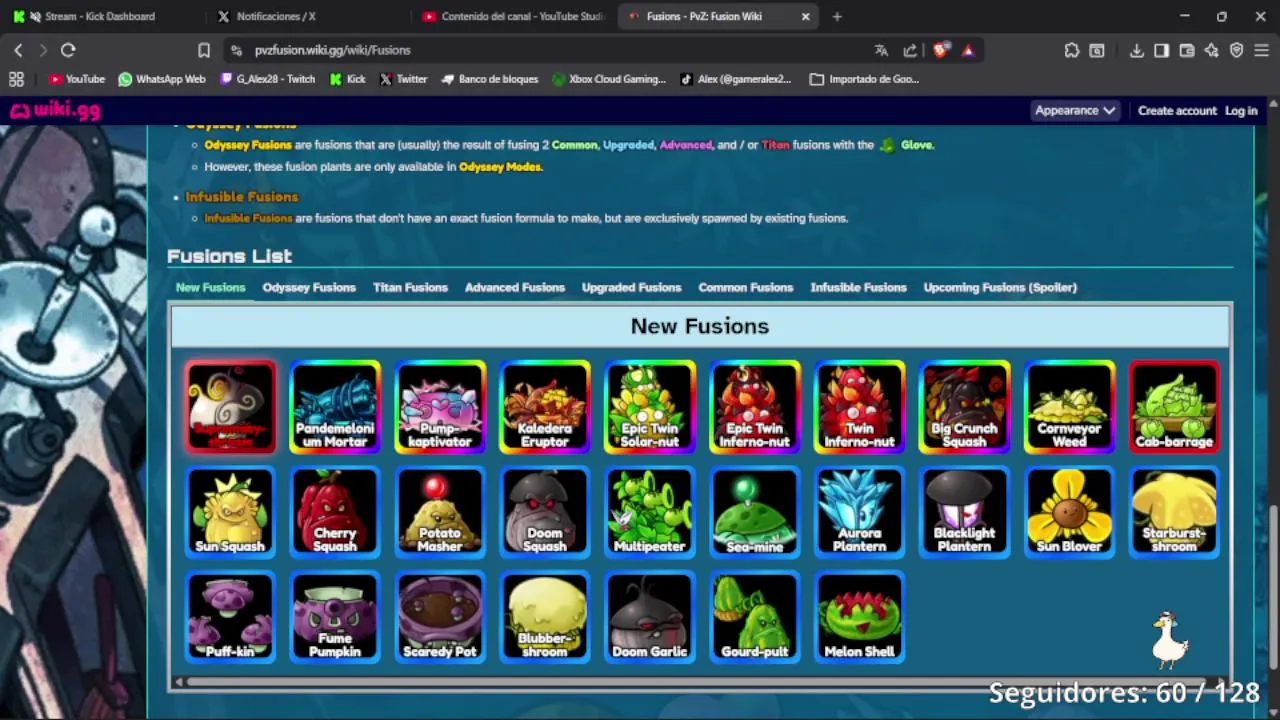Screen dimensions: 1280x720
Task: Share this page icon
Action: pyautogui.click(x=910, y=50)
